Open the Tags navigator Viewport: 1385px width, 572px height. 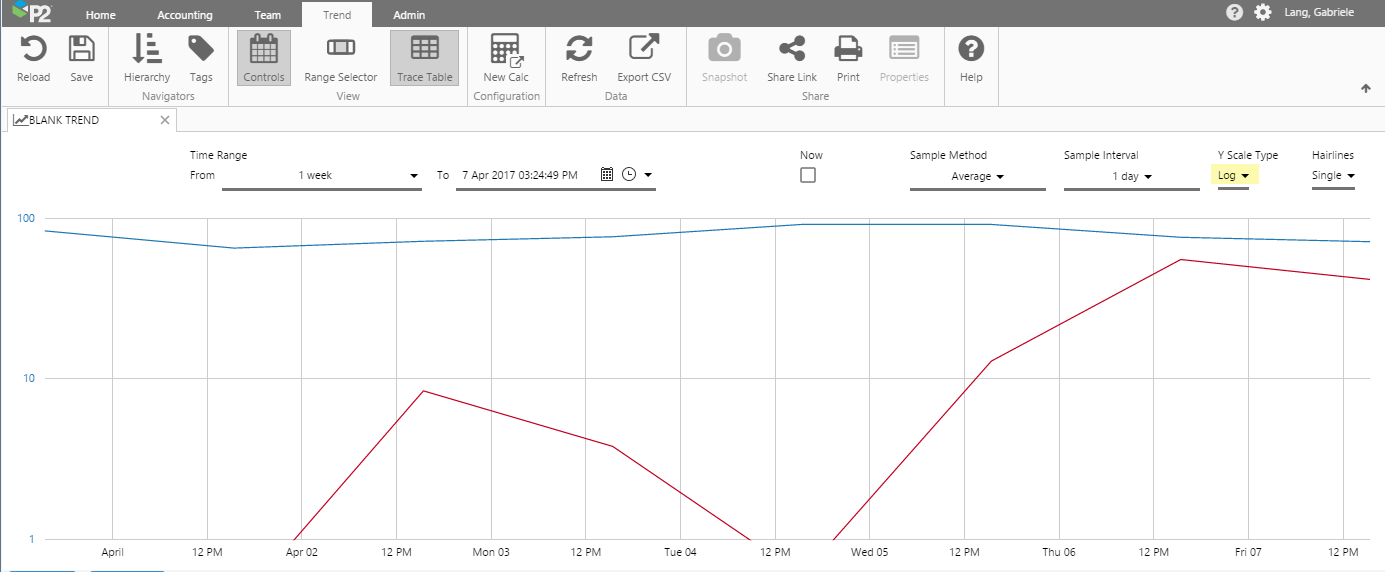(x=201, y=58)
